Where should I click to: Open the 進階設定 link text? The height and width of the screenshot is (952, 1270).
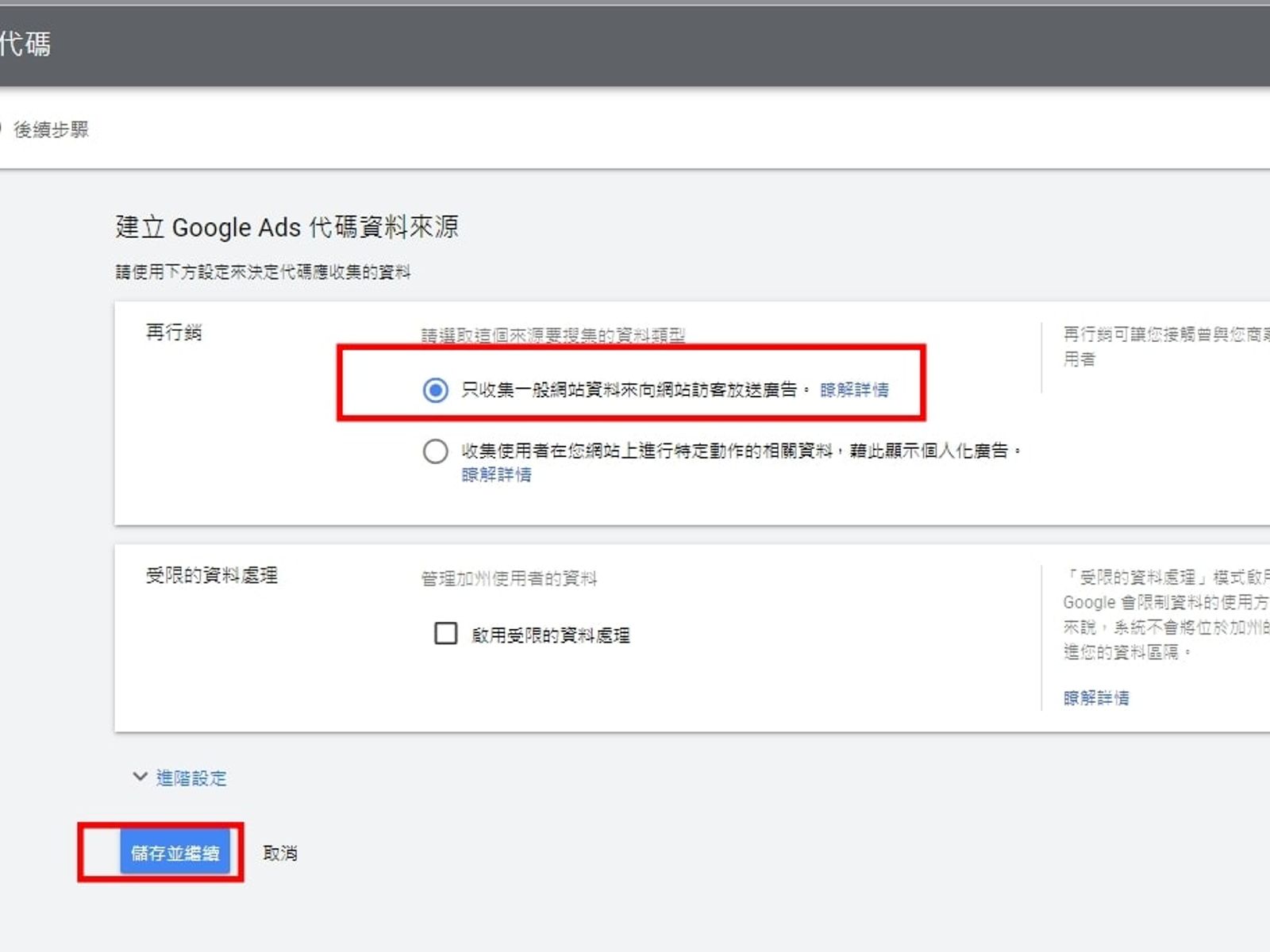coord(191,778)
